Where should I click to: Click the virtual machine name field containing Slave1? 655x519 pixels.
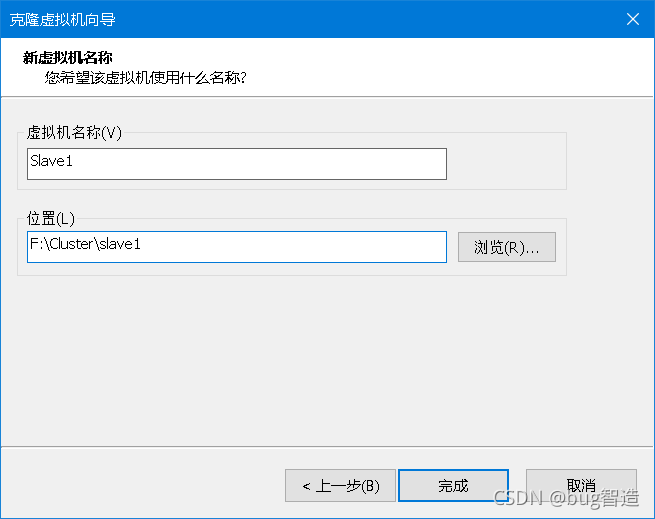coord(237,164)
